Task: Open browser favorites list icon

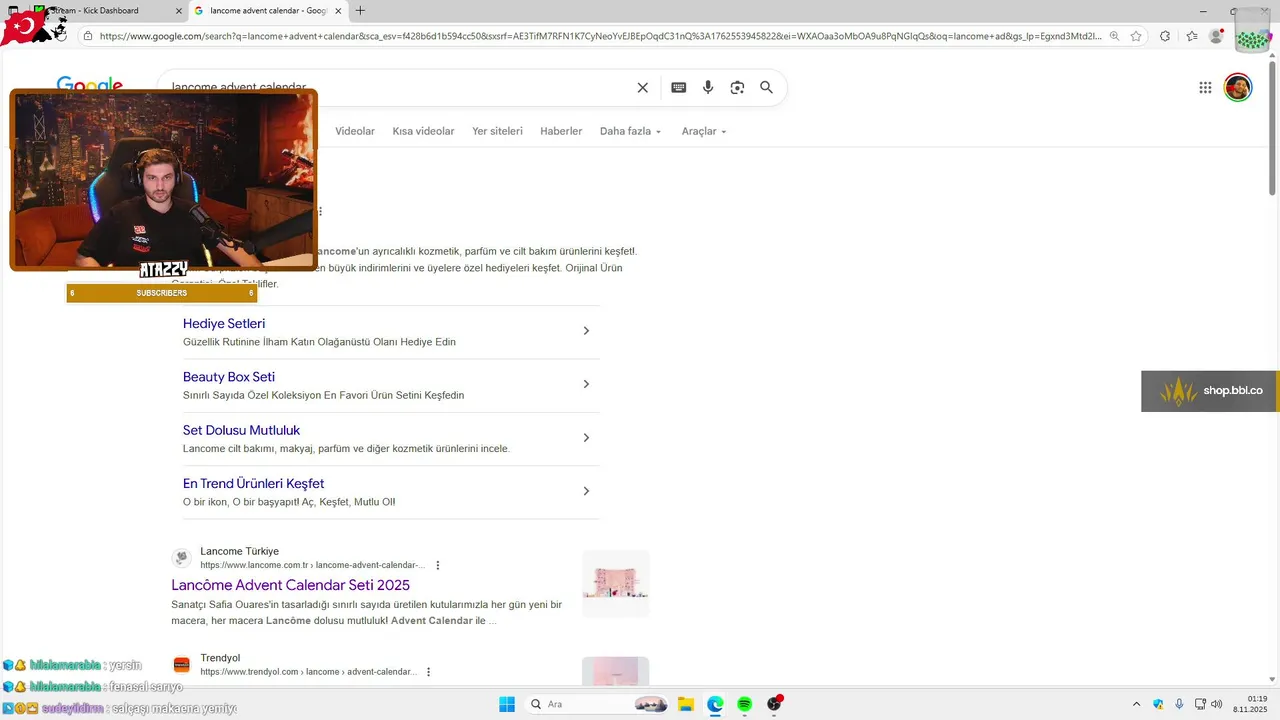Action: (1192, 36)
